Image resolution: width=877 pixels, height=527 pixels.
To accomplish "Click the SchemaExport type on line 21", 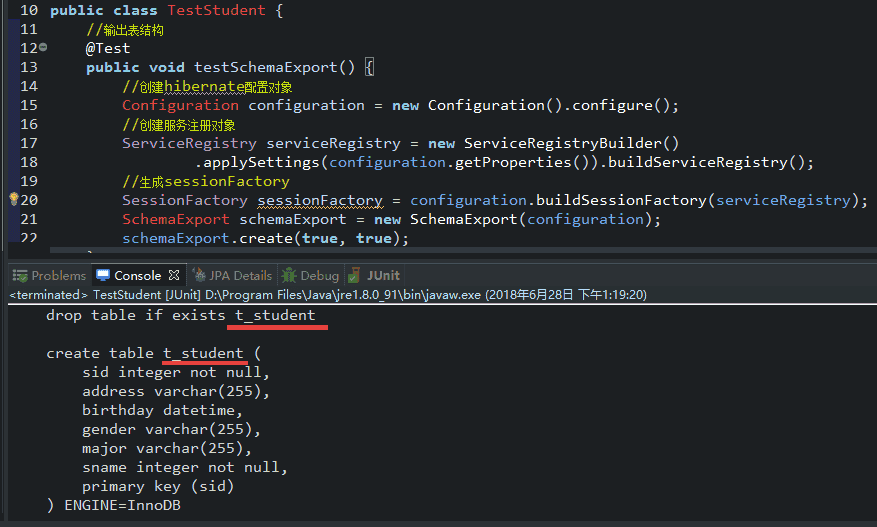I will [176, 219].
